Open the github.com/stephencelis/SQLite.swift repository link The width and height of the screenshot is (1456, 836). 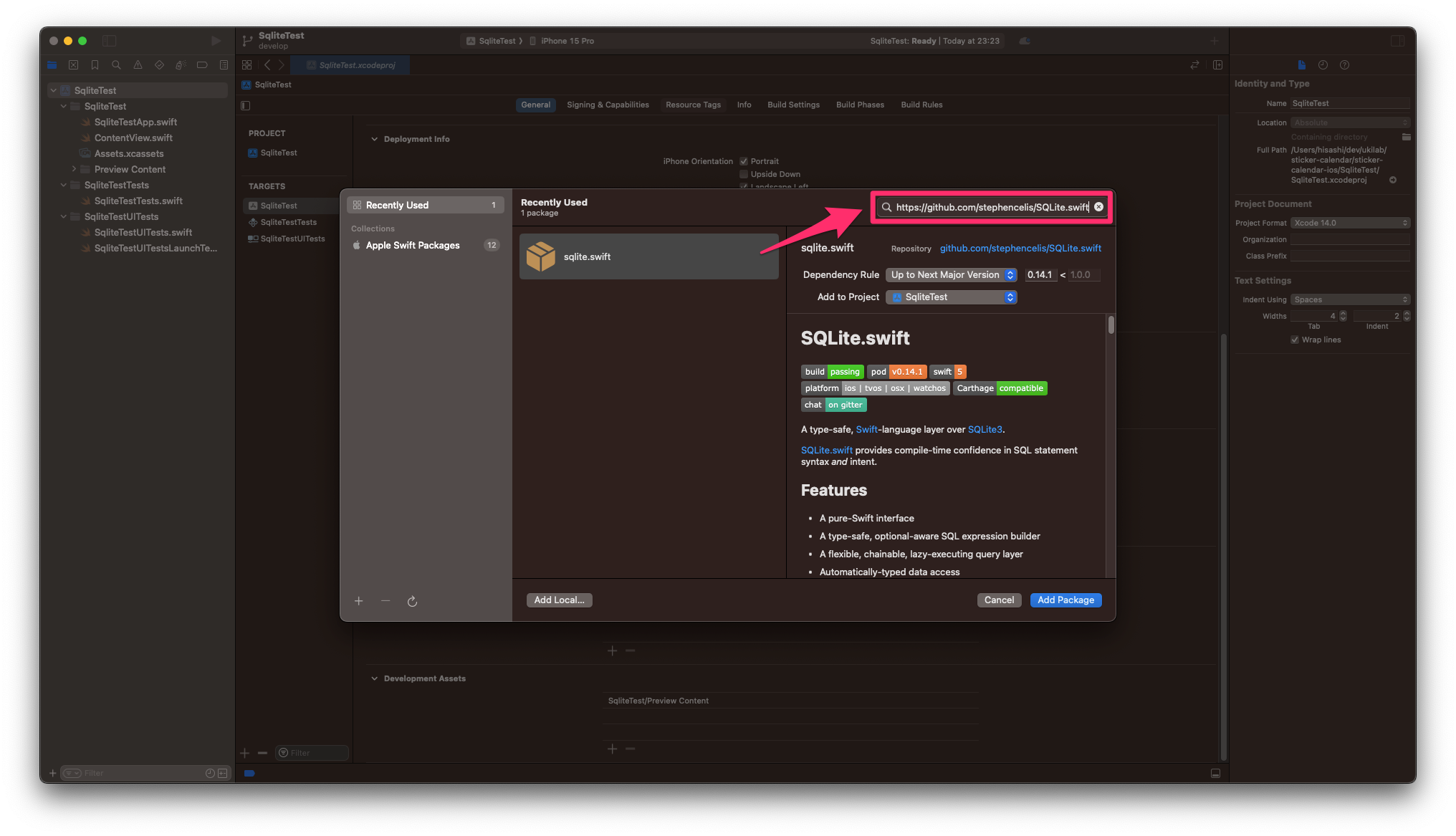pyautogui.click(x=1020, y=249)
